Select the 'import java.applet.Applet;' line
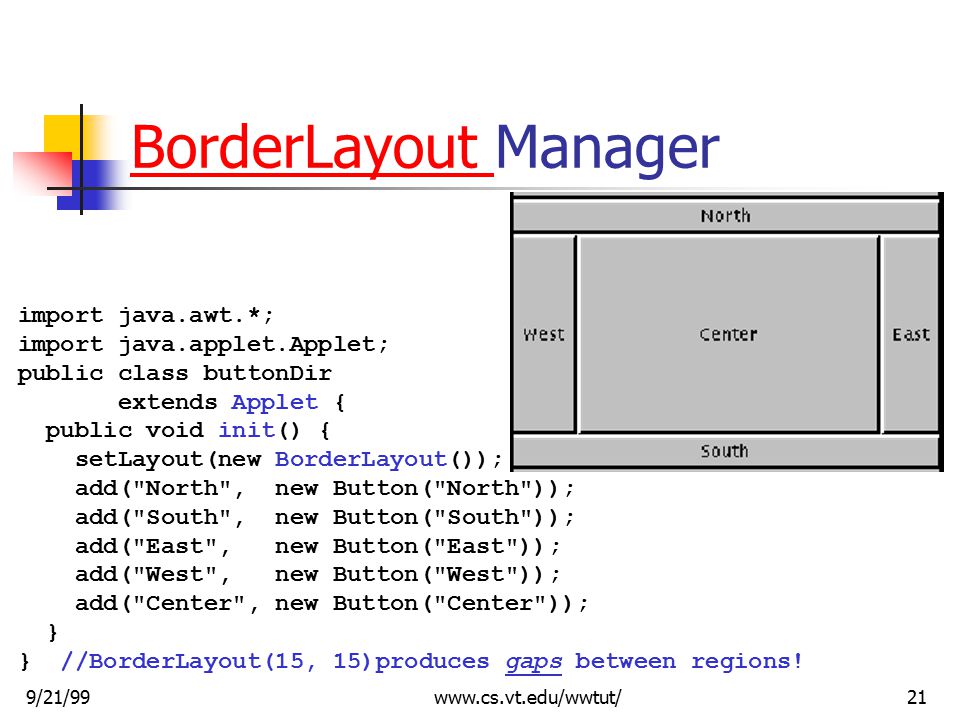Screen dimensions: 960x720 click(x=203, y=344)
